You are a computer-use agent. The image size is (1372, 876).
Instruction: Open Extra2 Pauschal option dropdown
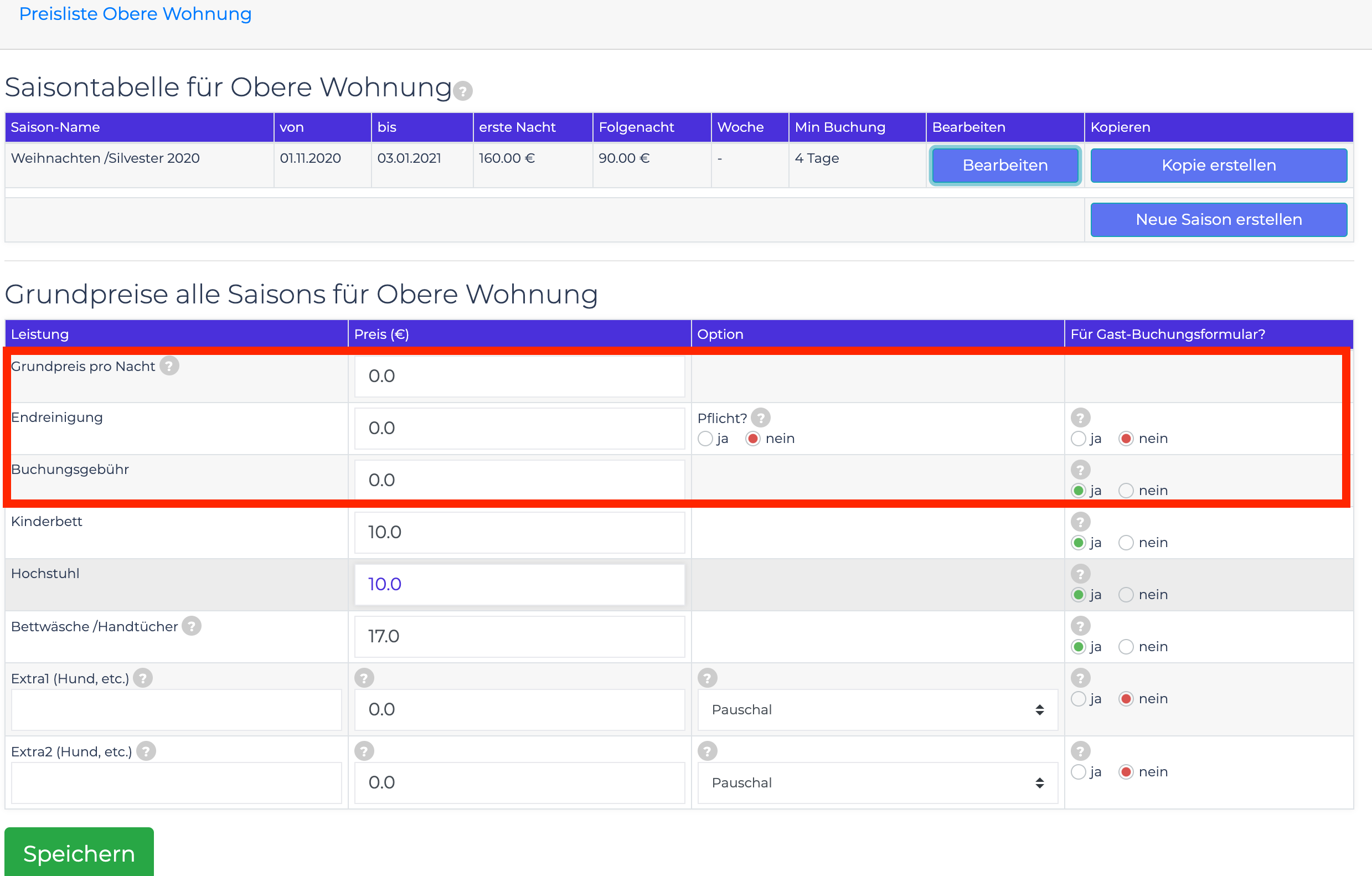pyautogui.click(x=878, y=783)
